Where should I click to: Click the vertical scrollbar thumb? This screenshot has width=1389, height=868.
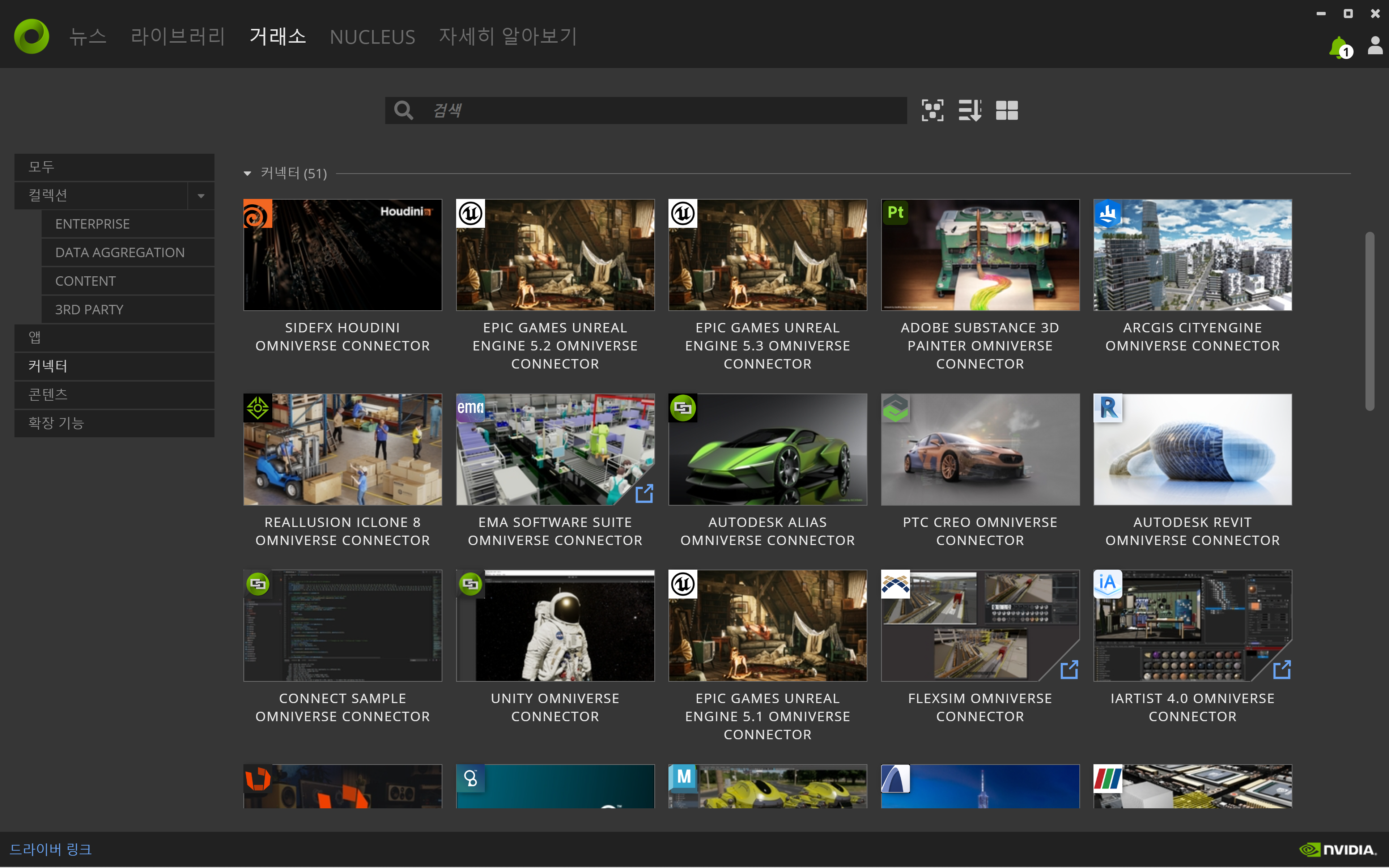1369,322
